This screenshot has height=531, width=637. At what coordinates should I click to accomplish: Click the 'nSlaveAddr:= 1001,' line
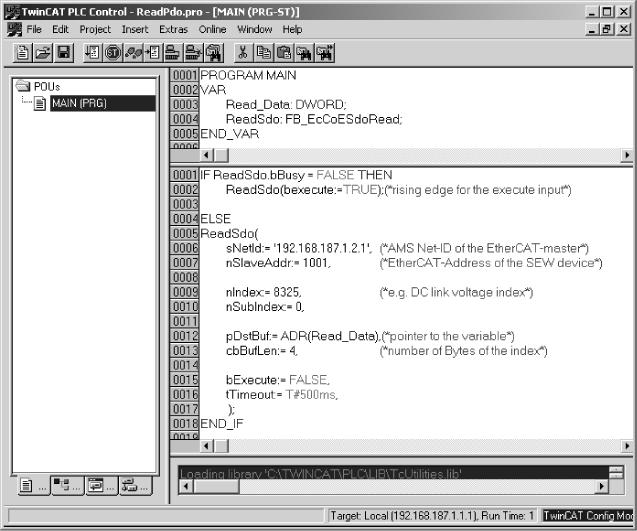point(278,263)
